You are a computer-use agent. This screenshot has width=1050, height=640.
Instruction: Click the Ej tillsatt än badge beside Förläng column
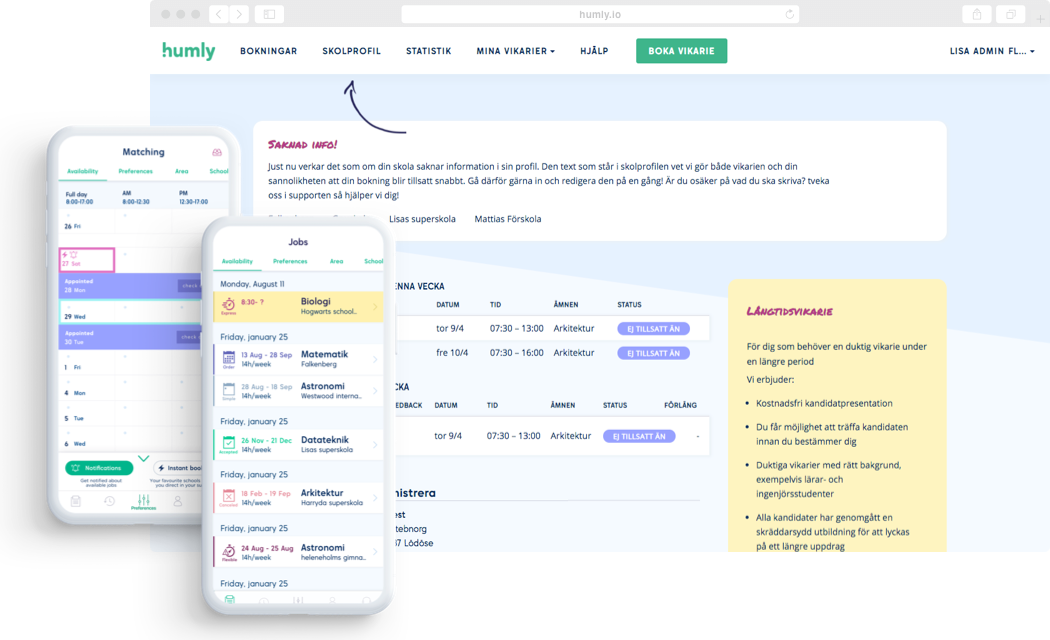pyautogui.click(x=639, y=436)
